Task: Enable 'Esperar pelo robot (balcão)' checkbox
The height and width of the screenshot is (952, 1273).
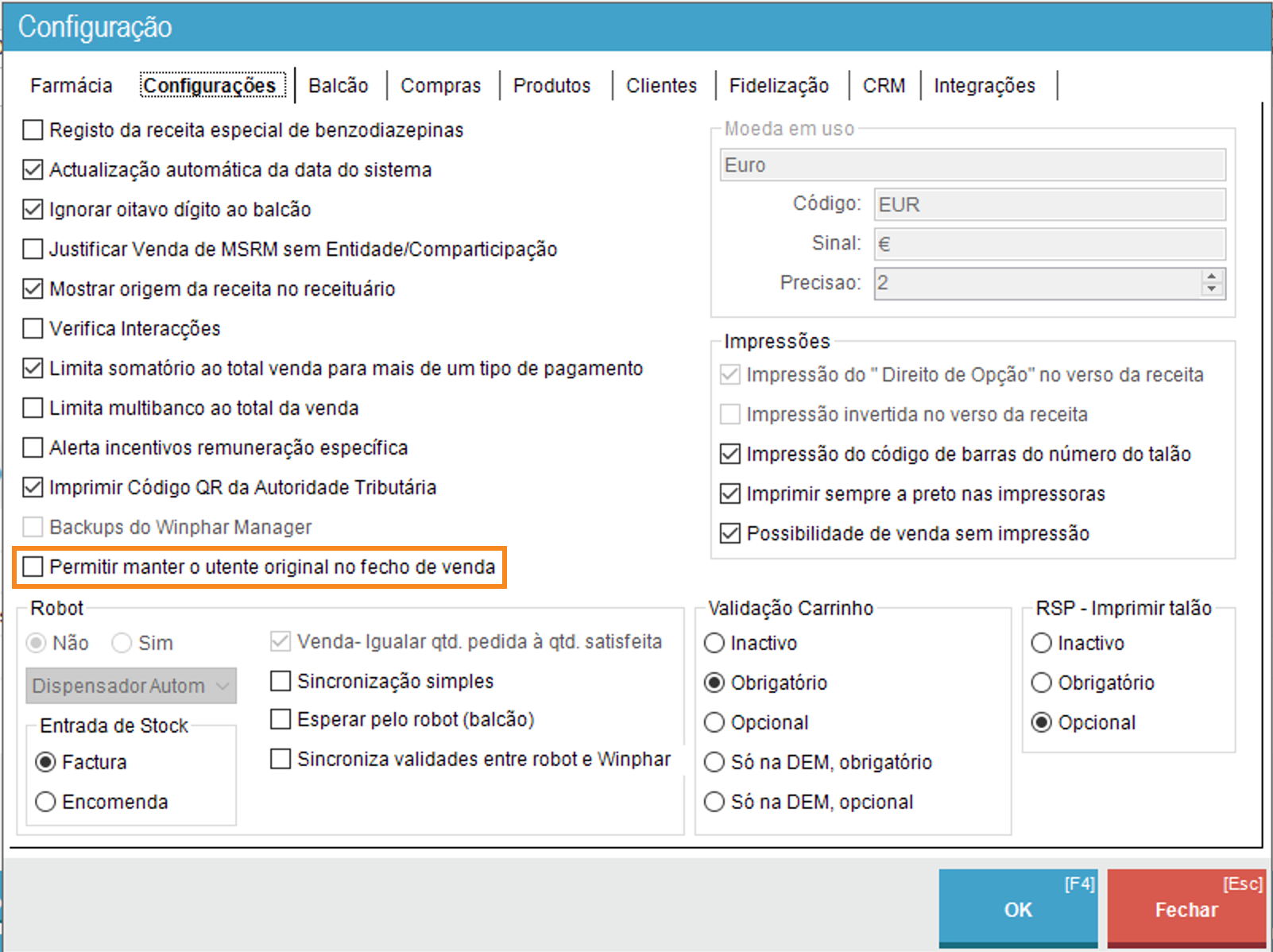Action: click(281, 719)
